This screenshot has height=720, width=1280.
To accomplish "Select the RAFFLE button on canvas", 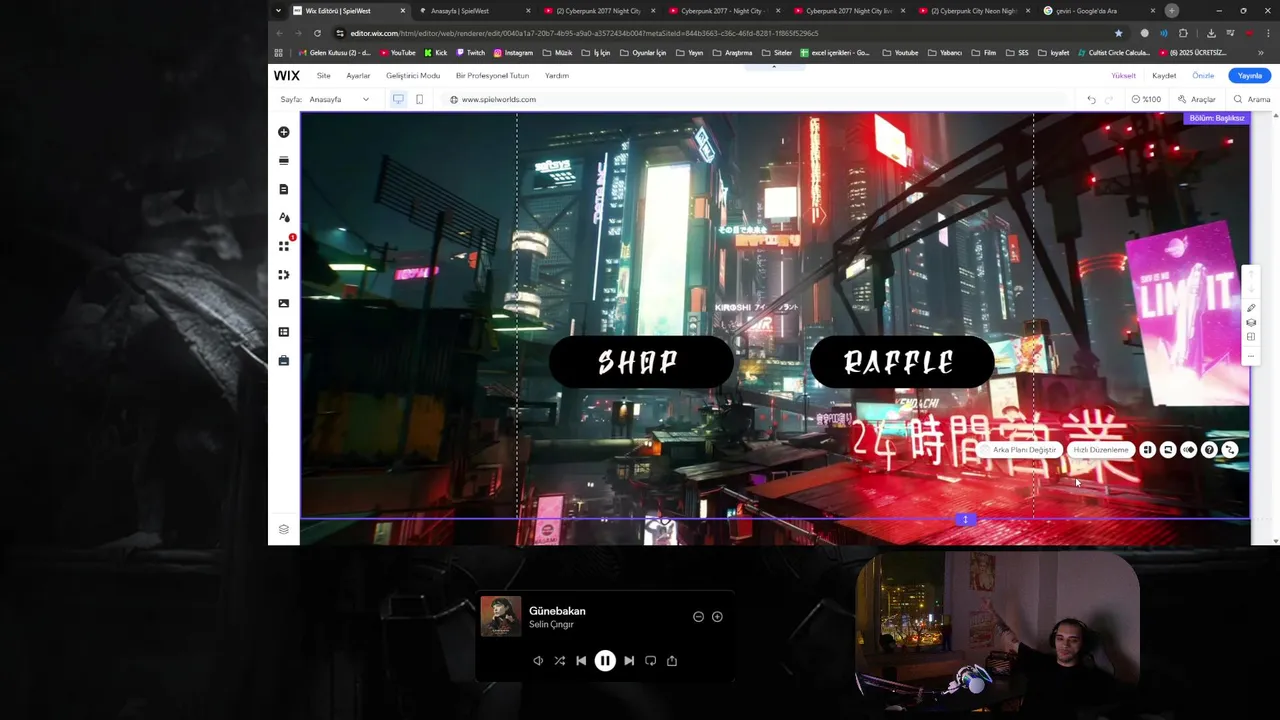I will click(x=902, y=362).
